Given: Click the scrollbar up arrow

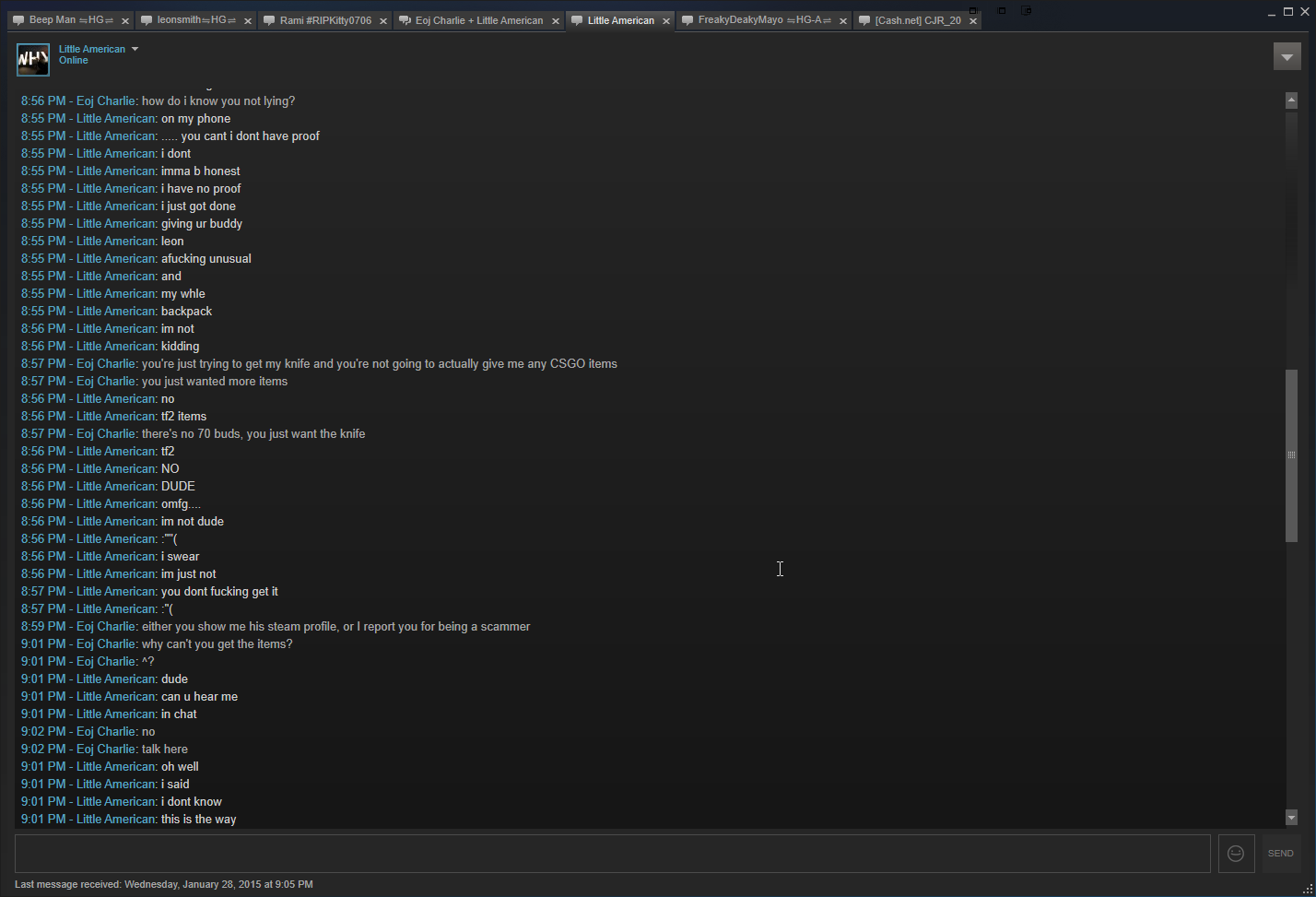Looking at the screenshot, I should pyautogui.click(x=1291, y=100).
